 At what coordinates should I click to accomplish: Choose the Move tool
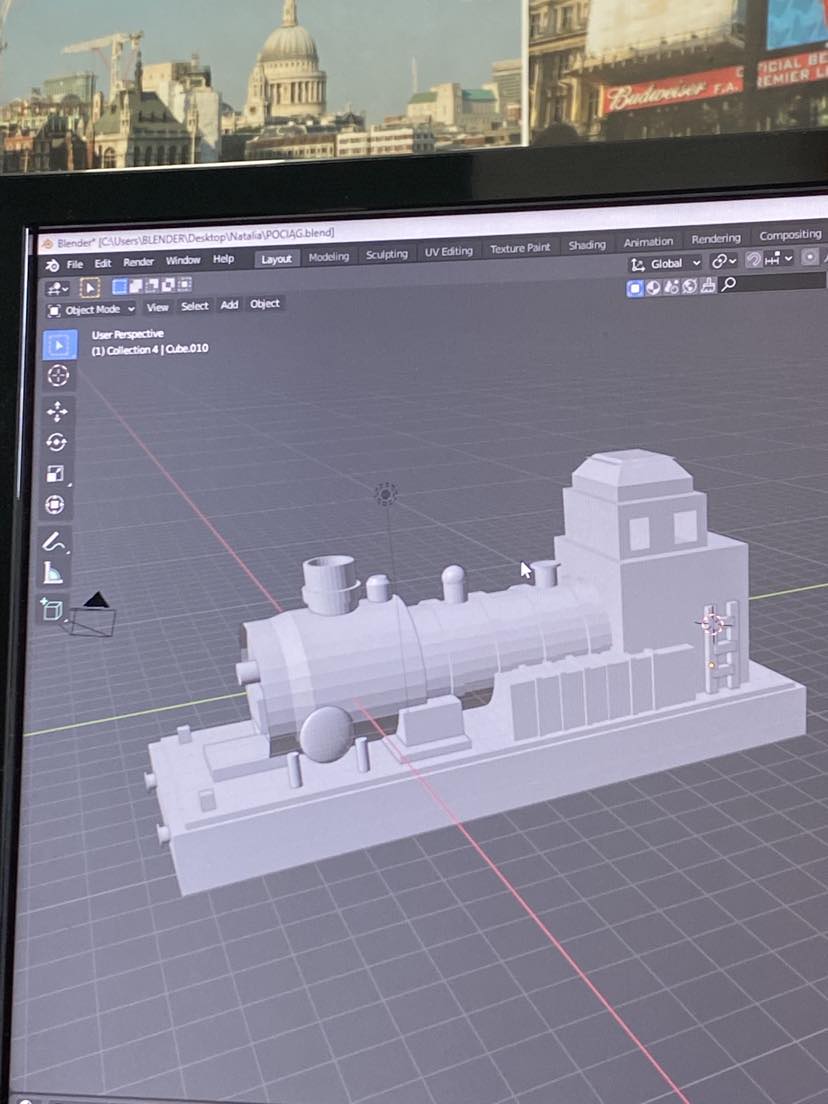(57, 411)
